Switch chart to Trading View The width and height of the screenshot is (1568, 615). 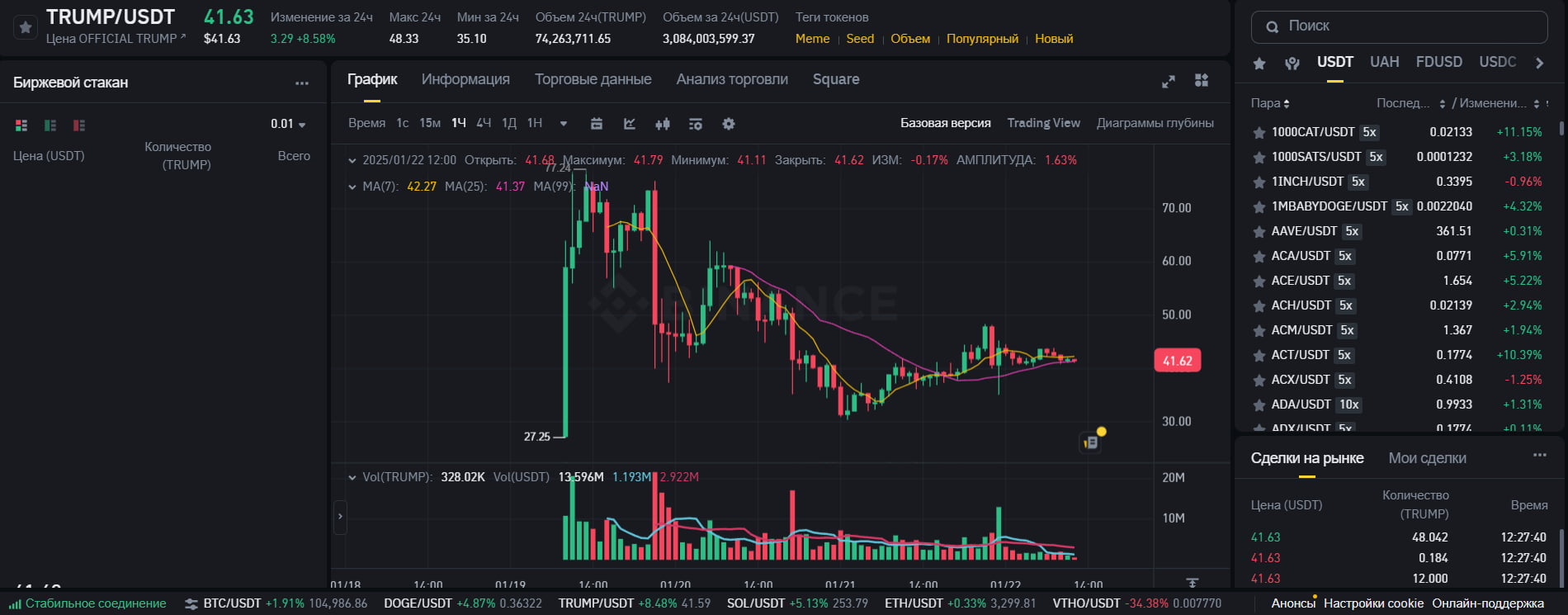(1043, 123)
